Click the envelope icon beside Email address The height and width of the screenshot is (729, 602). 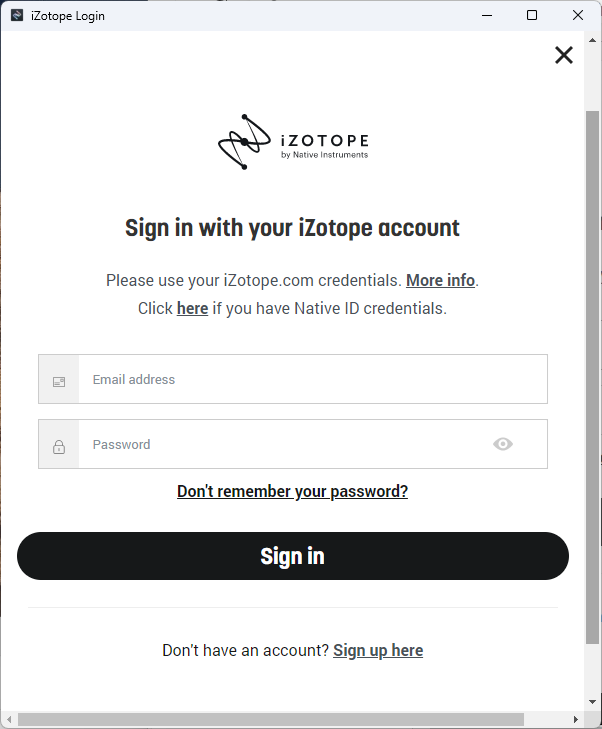(59, 380)
